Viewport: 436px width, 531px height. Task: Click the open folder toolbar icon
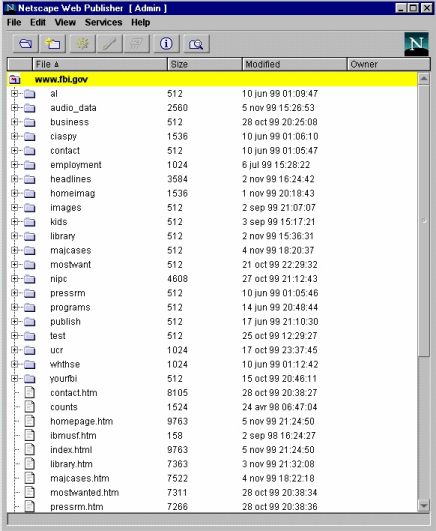point(25,43)
